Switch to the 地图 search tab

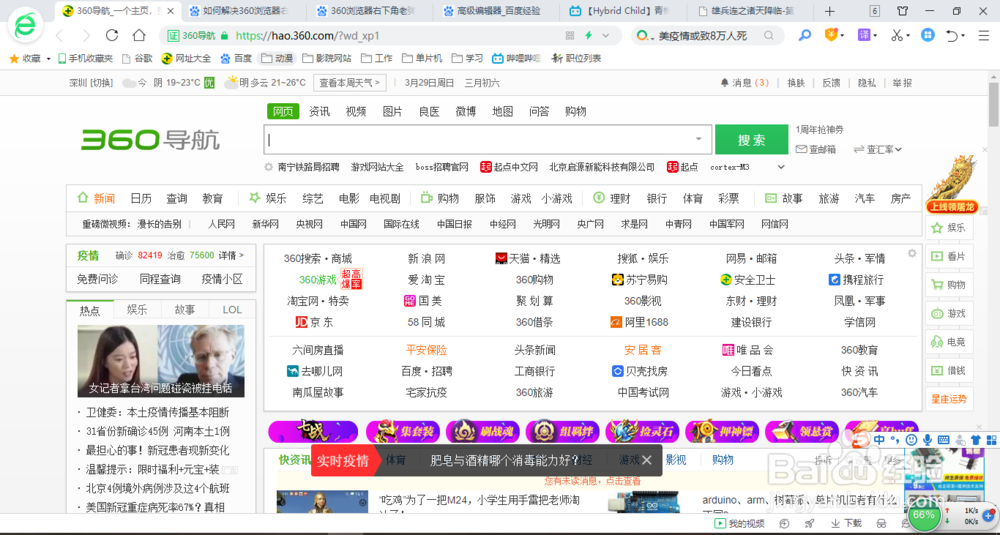503,112
